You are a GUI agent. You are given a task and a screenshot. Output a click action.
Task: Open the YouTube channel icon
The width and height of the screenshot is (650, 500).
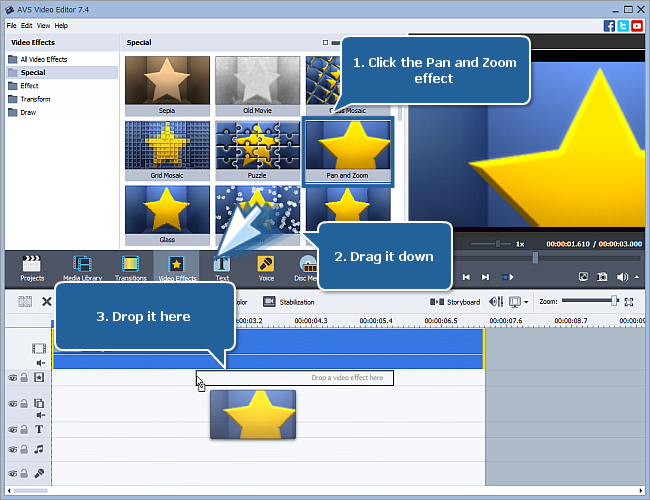(x=637, y=26)
